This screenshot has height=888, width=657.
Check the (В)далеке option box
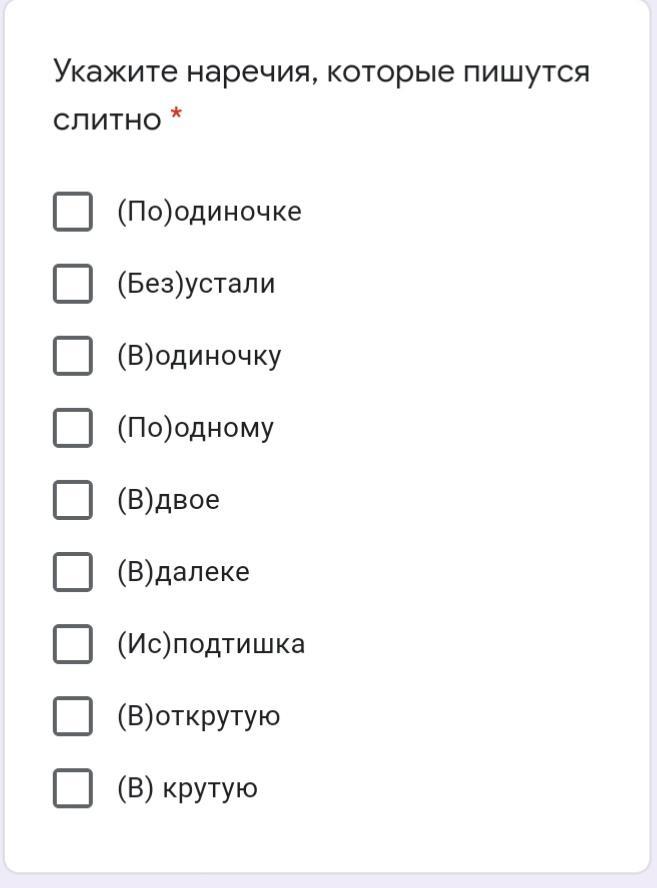[x=72, y=571]
